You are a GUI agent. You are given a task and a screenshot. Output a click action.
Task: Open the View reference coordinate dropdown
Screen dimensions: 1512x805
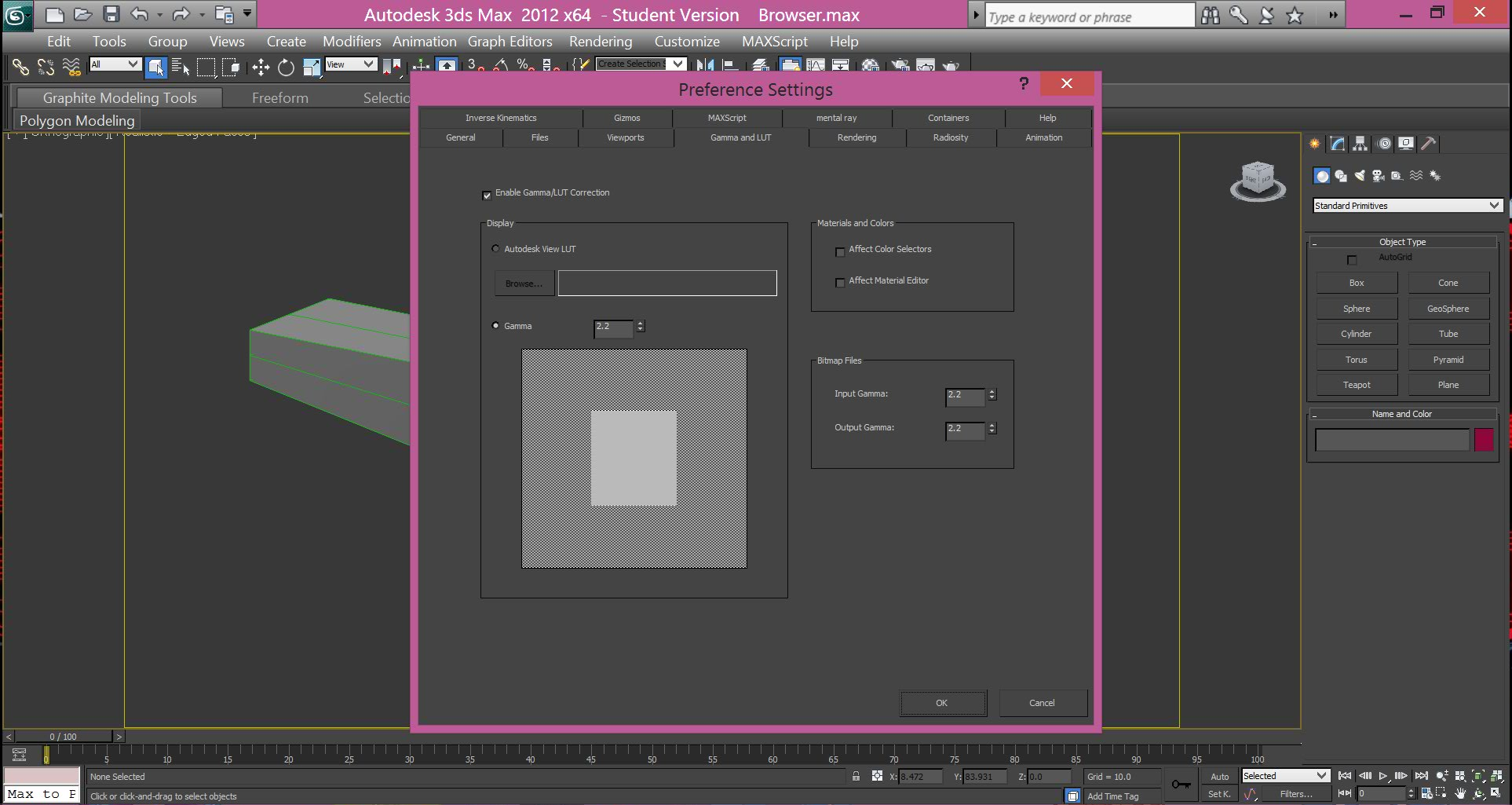(351, 64)
